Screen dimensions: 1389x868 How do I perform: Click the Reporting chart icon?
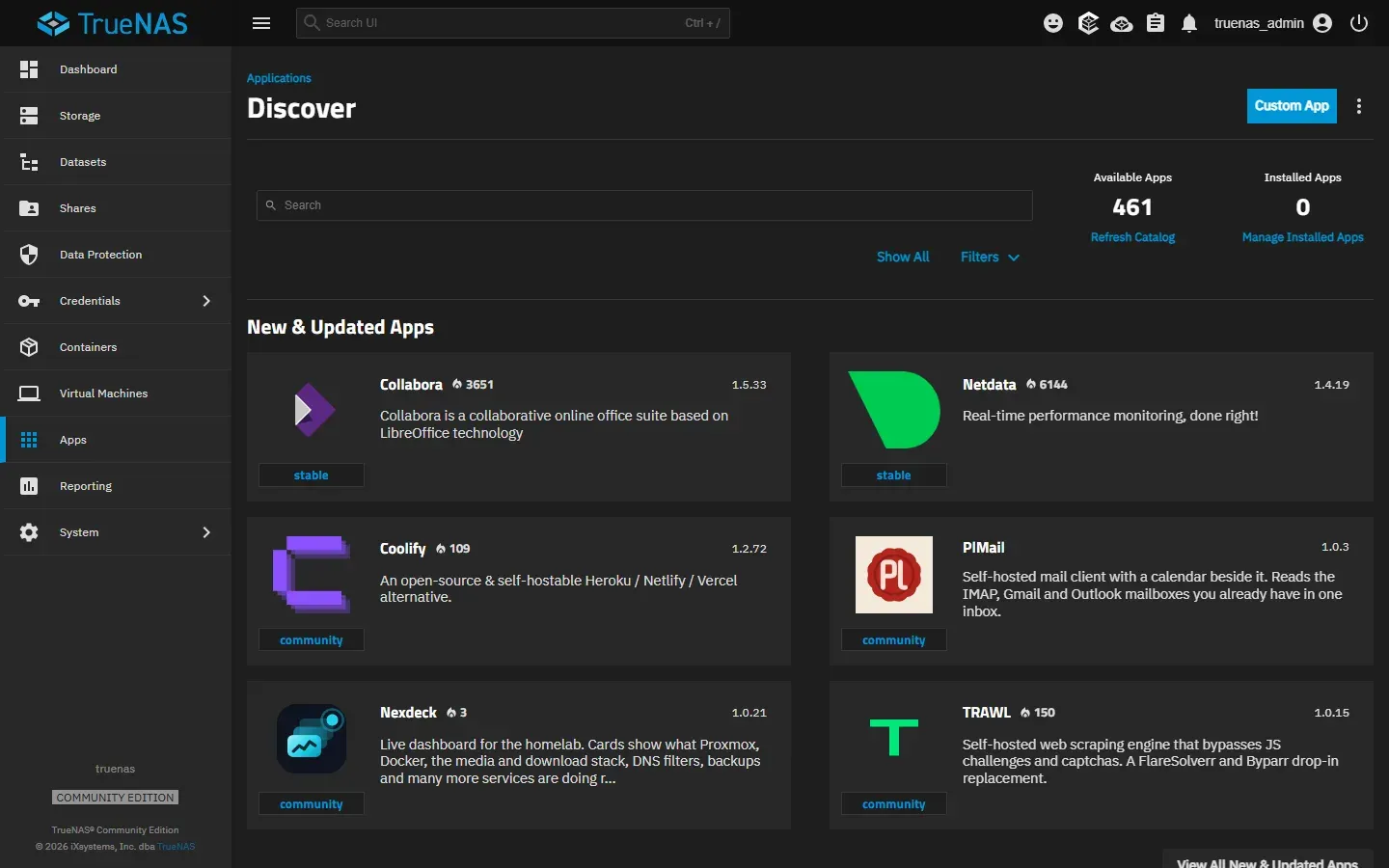(29, 486)
